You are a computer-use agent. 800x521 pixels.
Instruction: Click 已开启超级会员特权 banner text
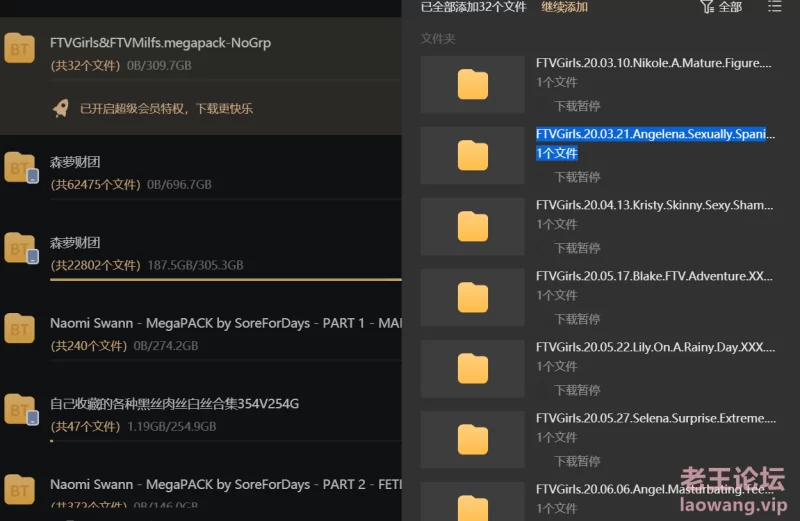pos(166,109)
